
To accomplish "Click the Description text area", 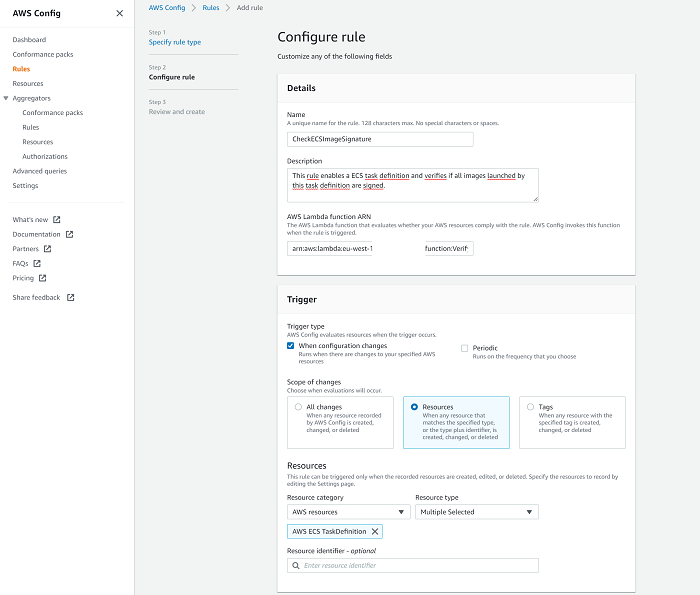I will click(412, 185).
